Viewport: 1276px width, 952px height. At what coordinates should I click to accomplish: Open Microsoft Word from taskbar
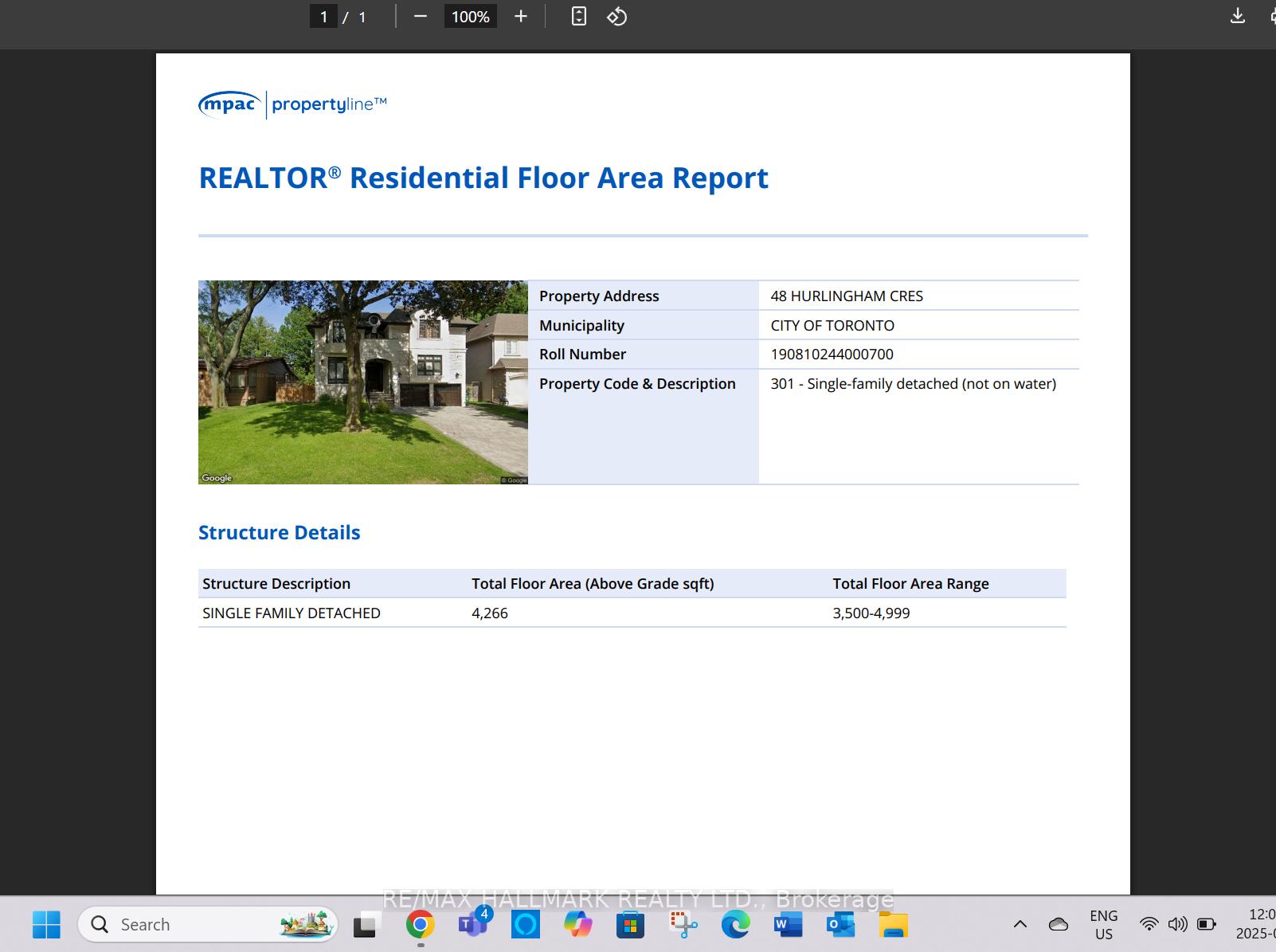tap(789, 924)
